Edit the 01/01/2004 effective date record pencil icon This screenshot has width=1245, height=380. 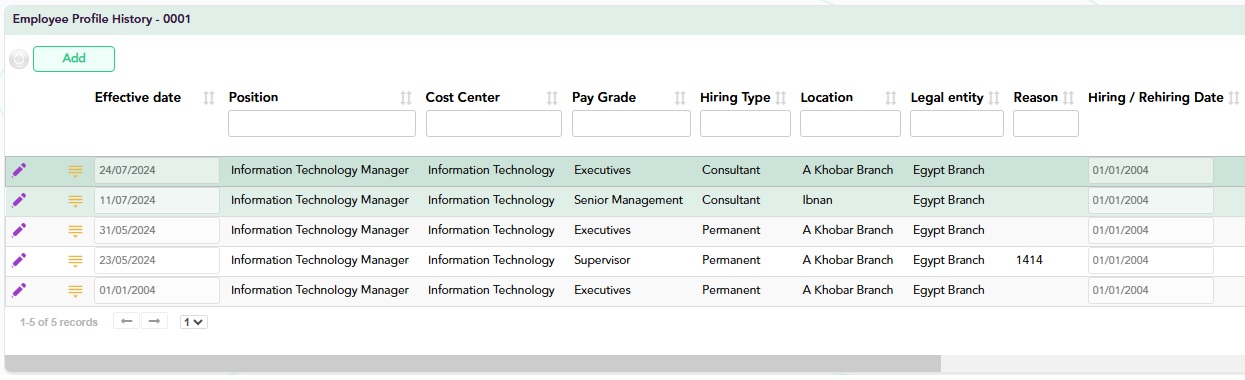coord(19,290)
